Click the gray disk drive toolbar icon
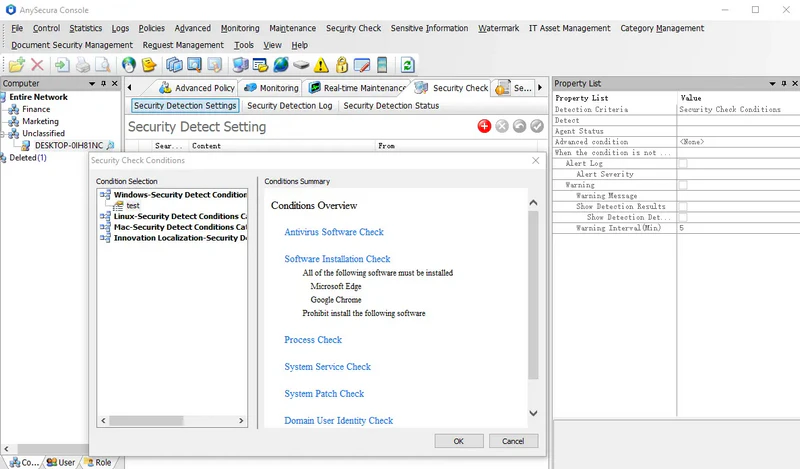This screenshot has width=800, height=469. [301, 65]
